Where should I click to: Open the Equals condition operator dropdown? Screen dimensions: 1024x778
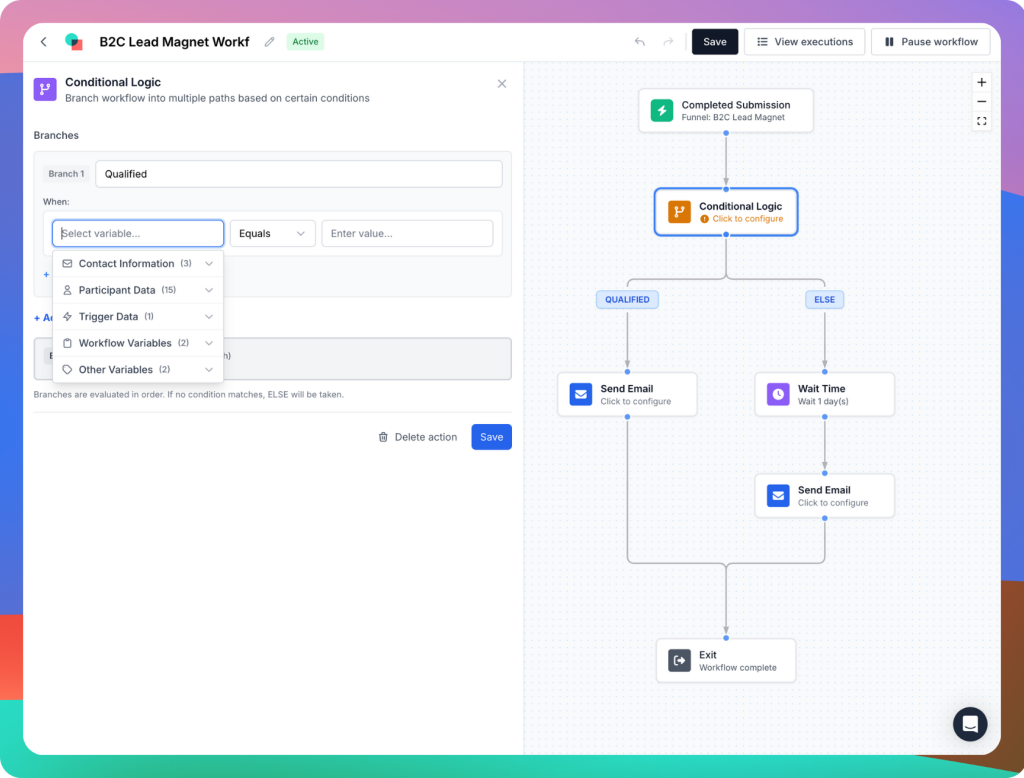(272, 233)
